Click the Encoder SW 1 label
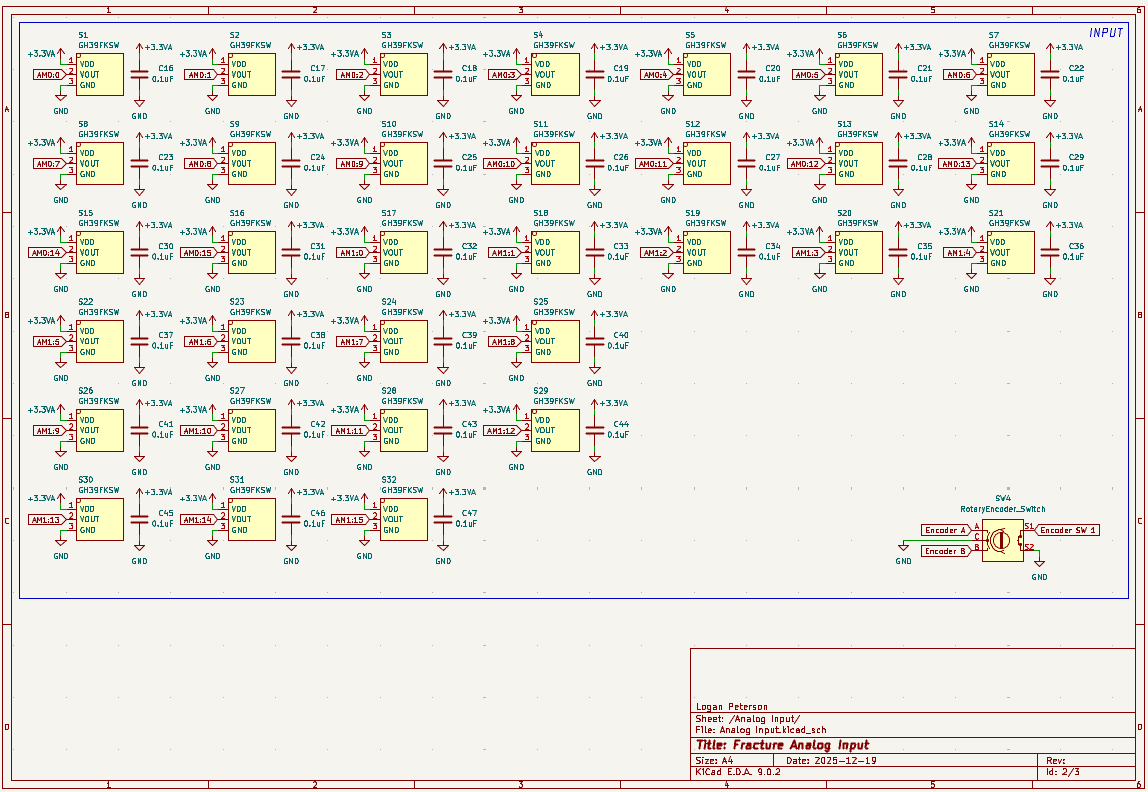Image resolution: width=1148 pixels, height=792 pixels. click(1068, 530)
